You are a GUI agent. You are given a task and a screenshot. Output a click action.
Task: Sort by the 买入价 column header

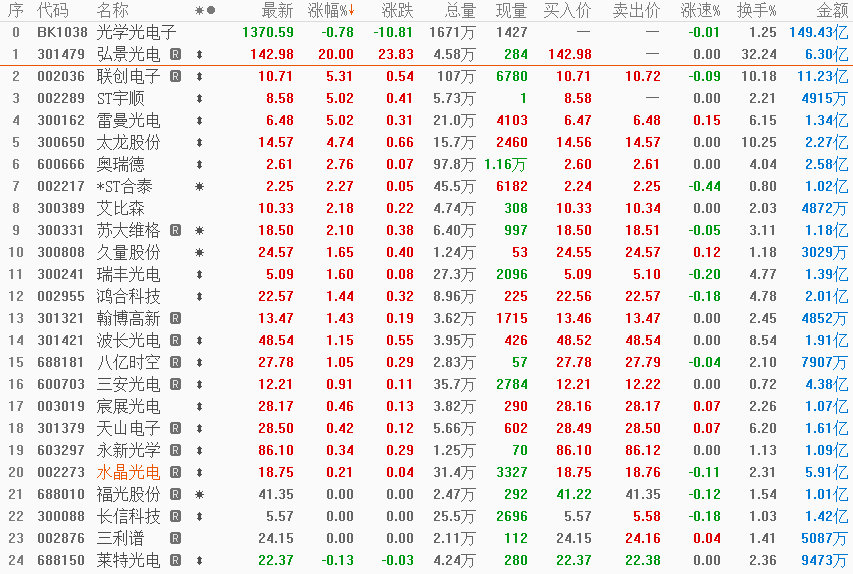pyautogui.click(x=567, y=10)
